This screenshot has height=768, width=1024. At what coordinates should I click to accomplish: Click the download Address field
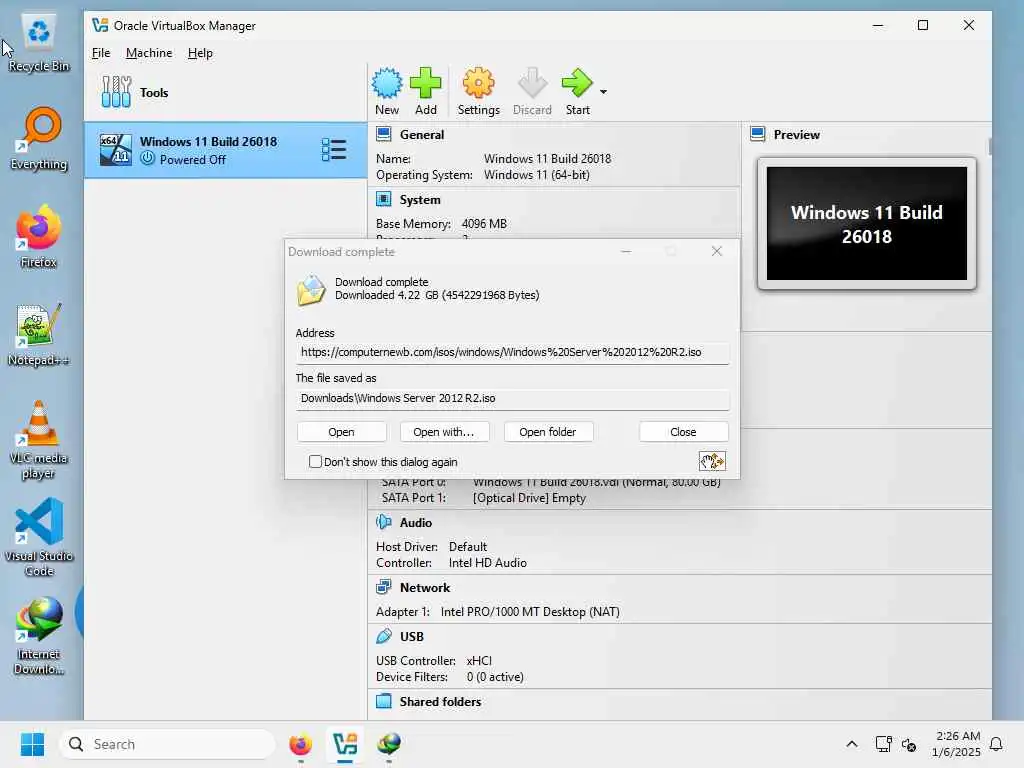[512, 353]
